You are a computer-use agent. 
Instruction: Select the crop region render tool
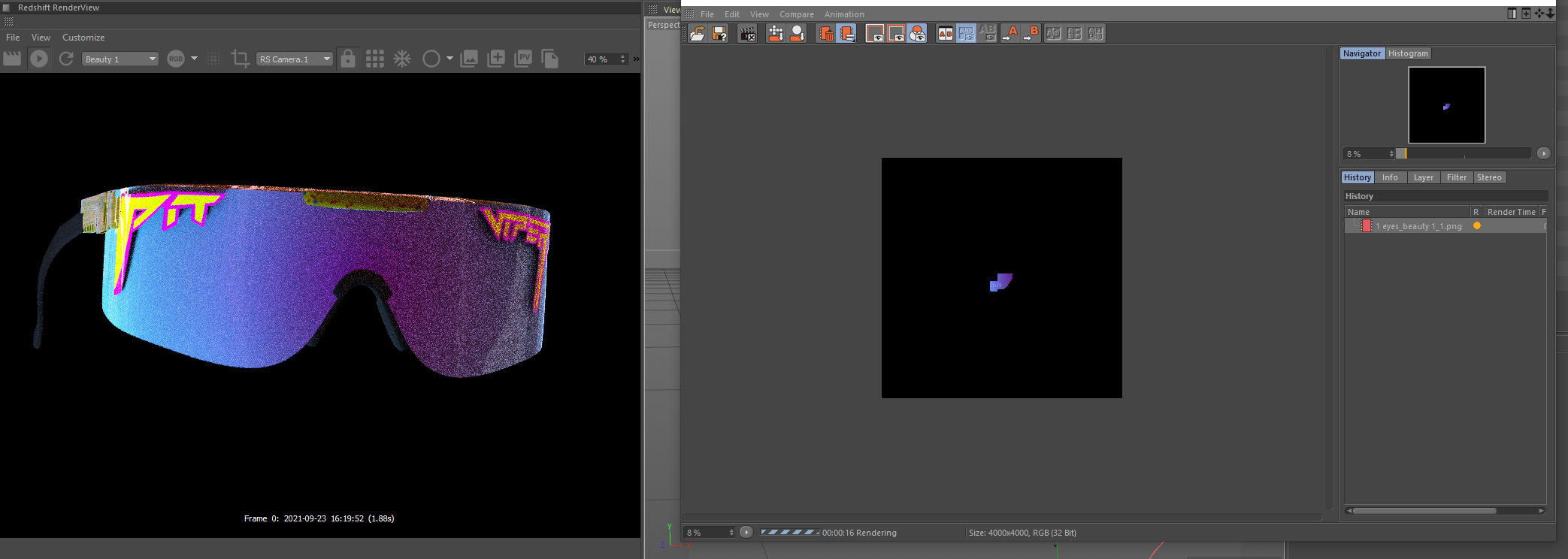240,59
